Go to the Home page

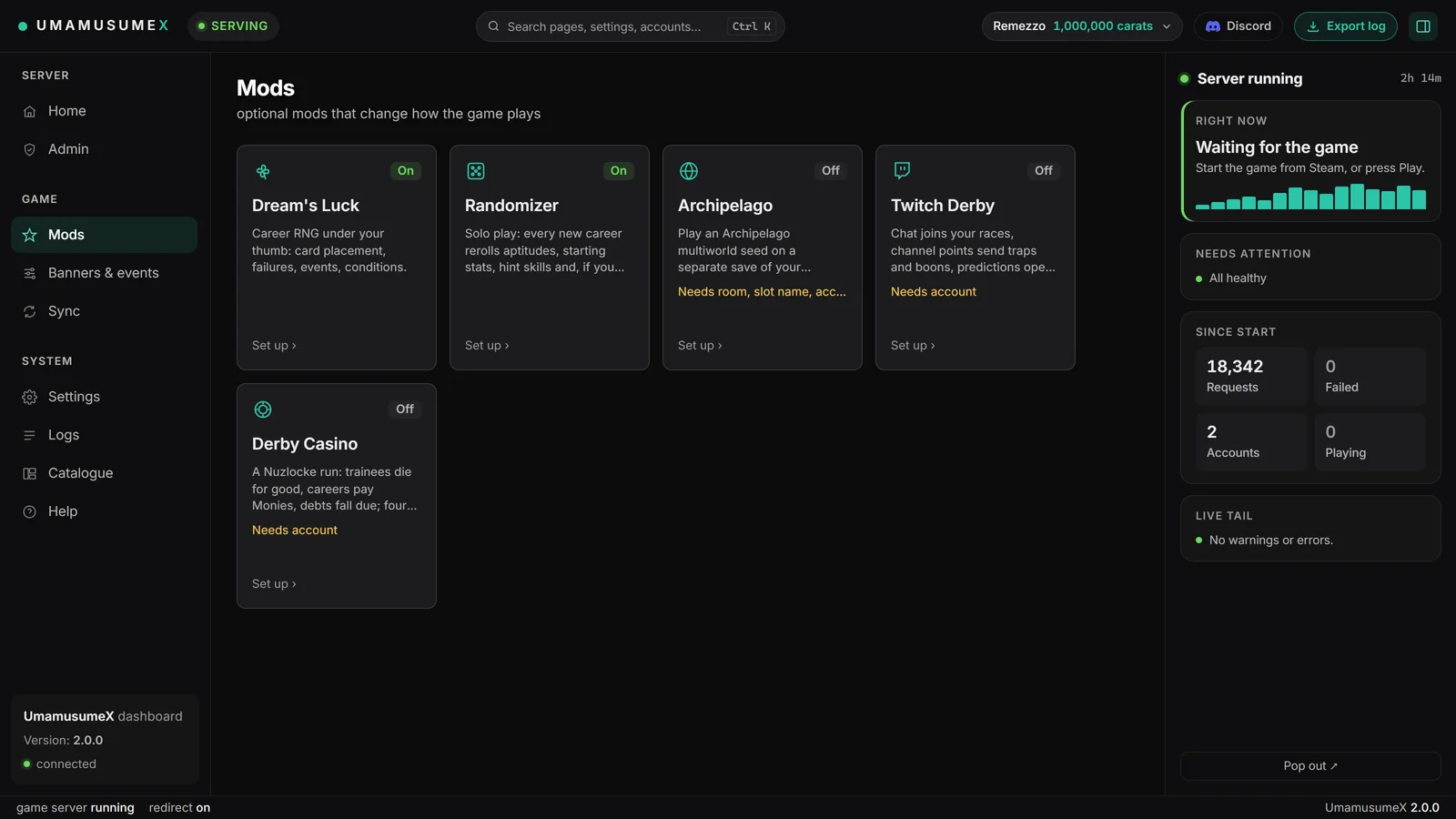[x=104, y=111]
